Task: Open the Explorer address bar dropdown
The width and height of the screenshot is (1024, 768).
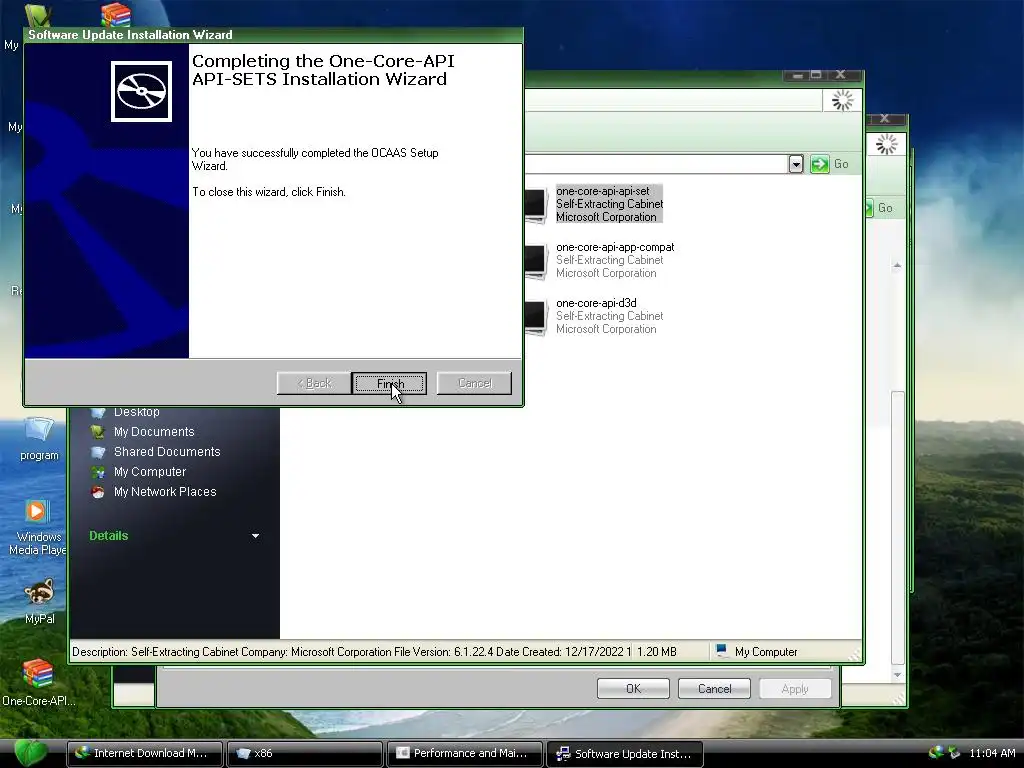Action: (x=795, y=164)
